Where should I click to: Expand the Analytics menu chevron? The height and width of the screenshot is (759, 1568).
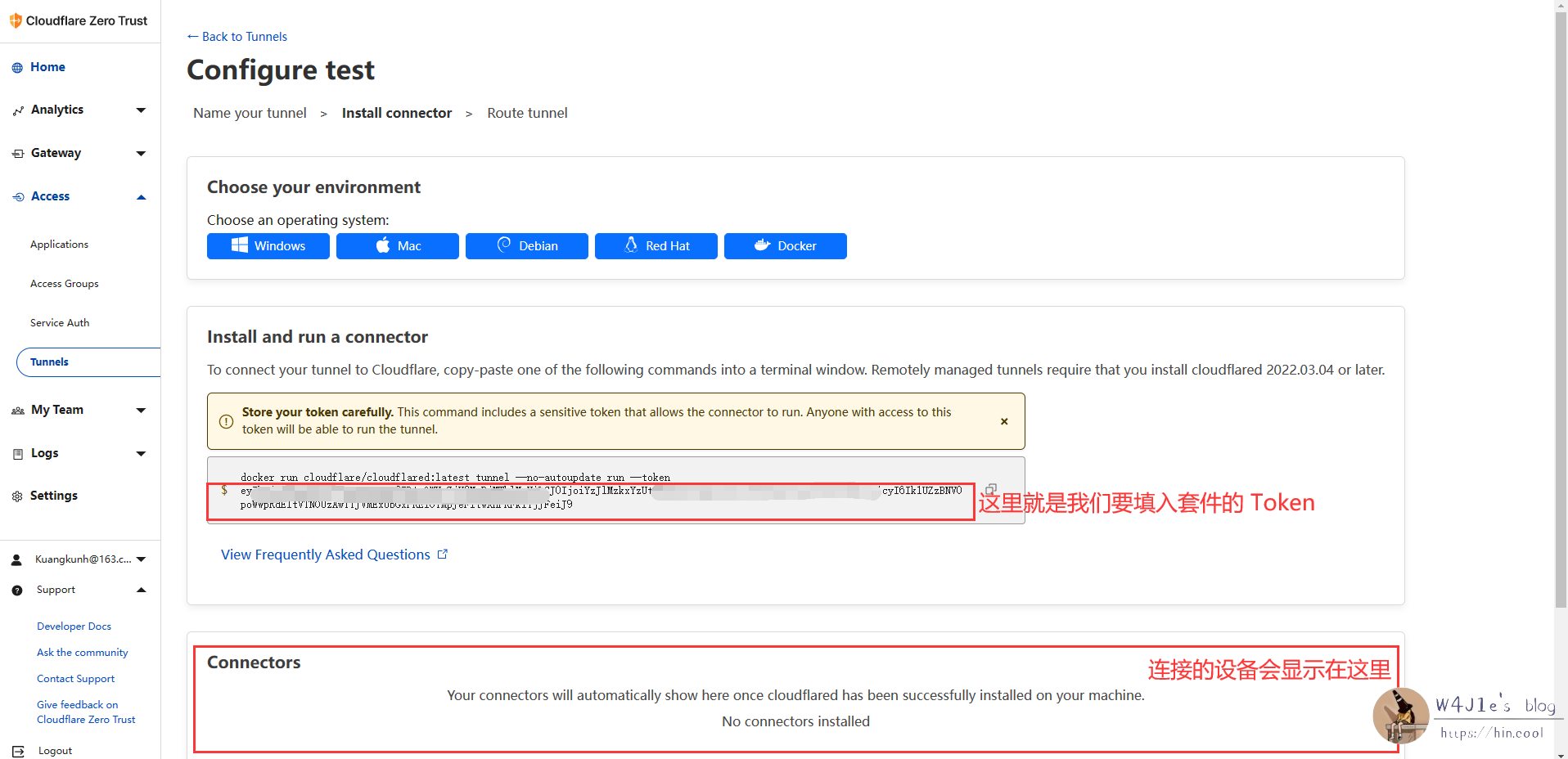140,110
